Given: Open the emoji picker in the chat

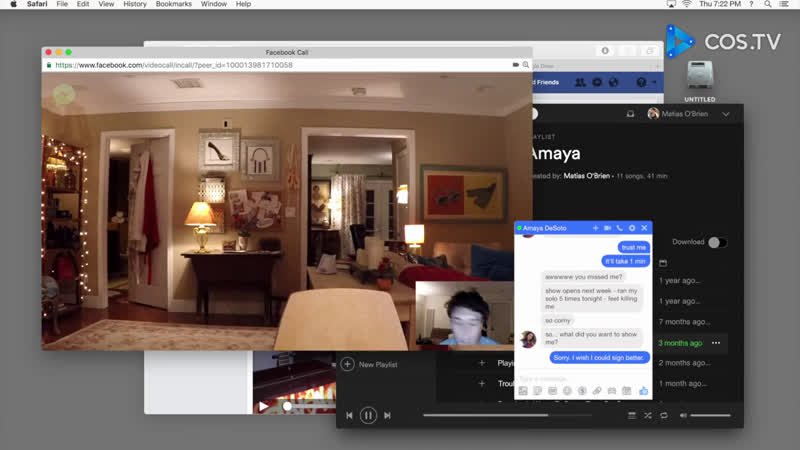Looking at the screenshot, I should pos(567,391).
